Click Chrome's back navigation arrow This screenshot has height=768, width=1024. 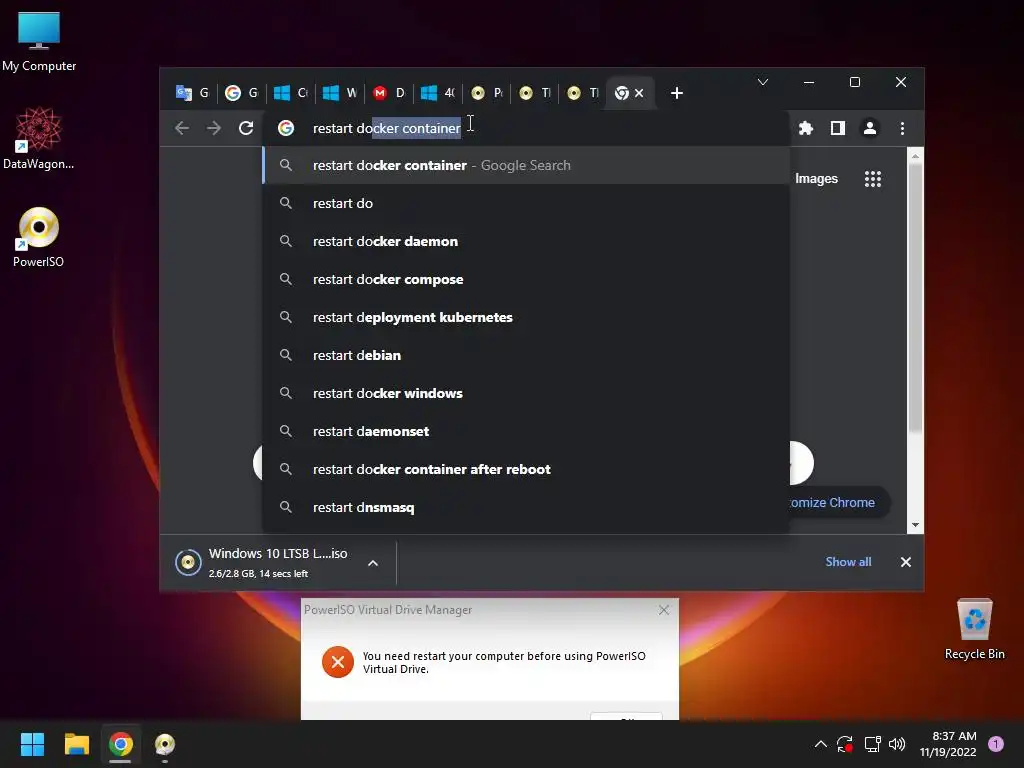(182, 128)
